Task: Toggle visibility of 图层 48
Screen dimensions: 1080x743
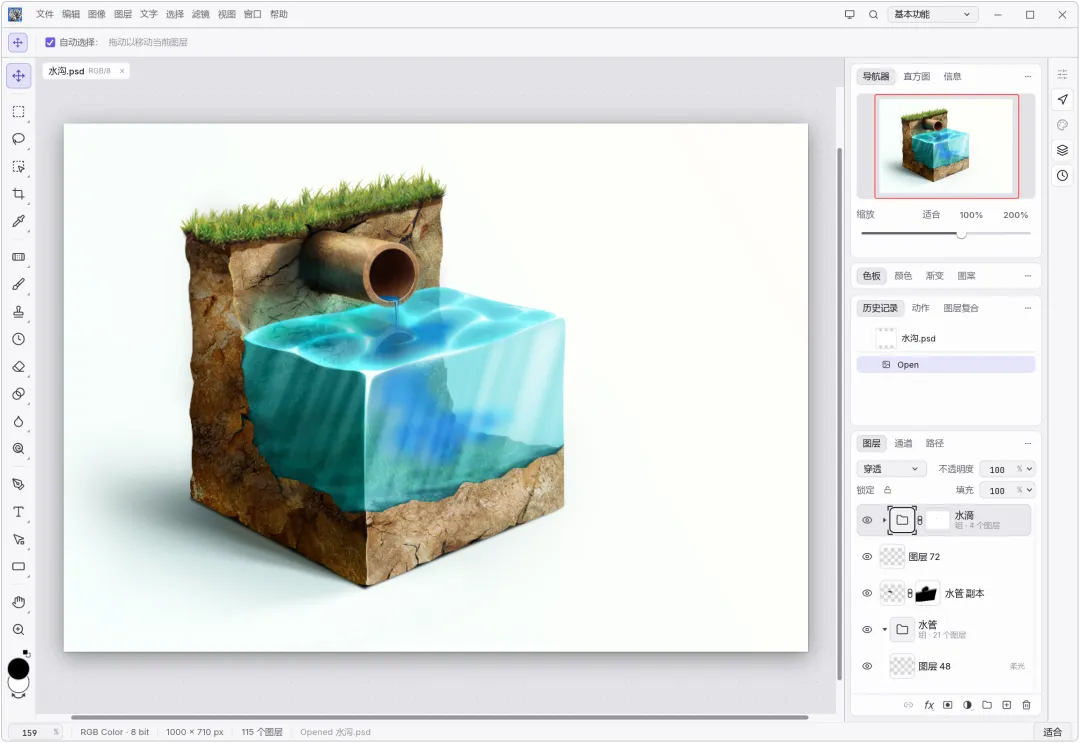Action: [x=867, y=666]
